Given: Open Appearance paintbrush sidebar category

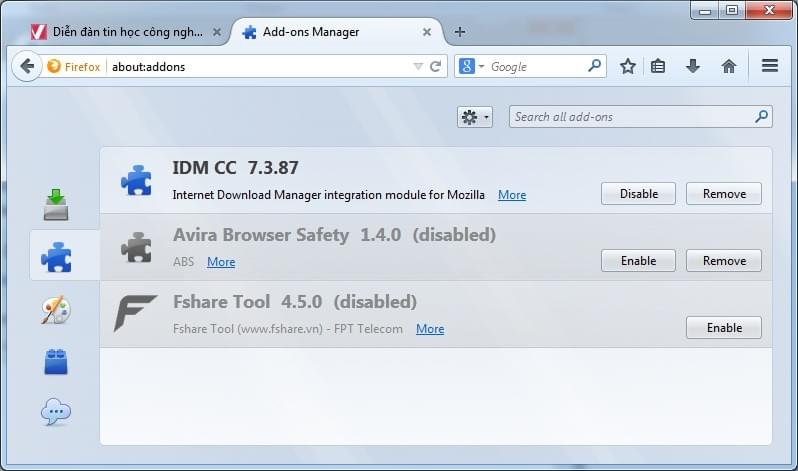Looking at the screenshot, I should tap(56, 310).
